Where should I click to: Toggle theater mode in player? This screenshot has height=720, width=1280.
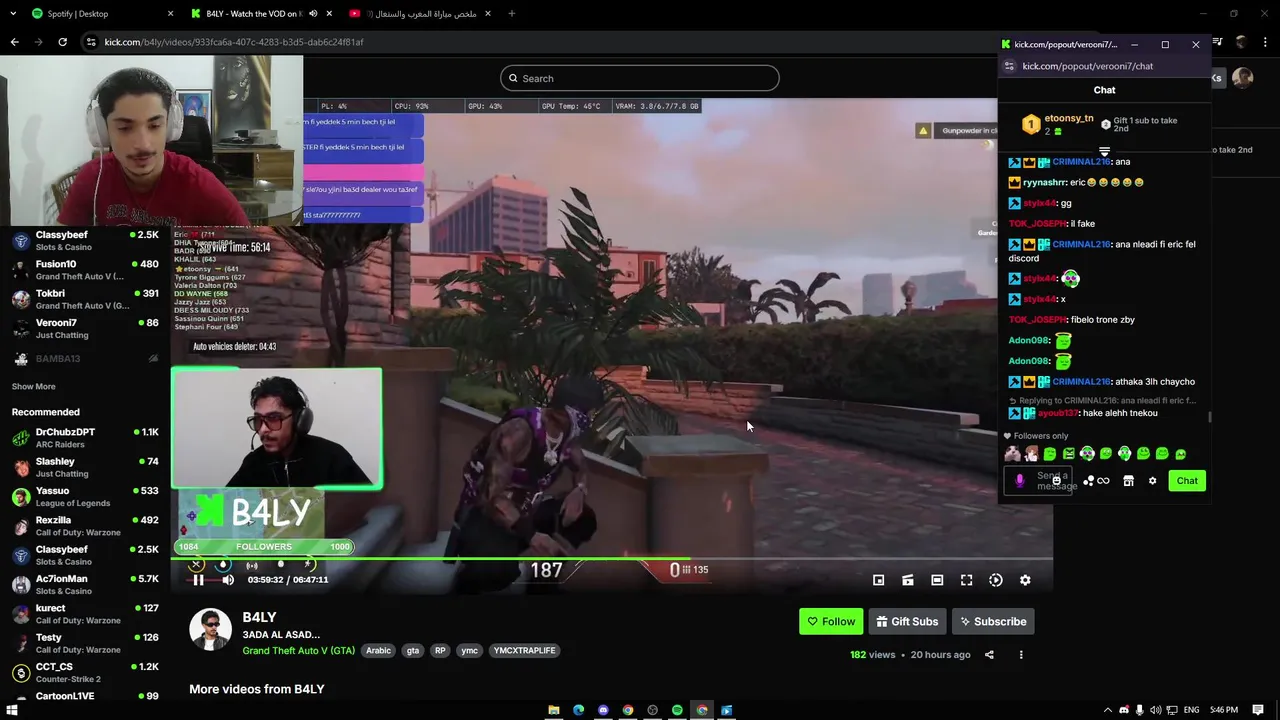937,580
